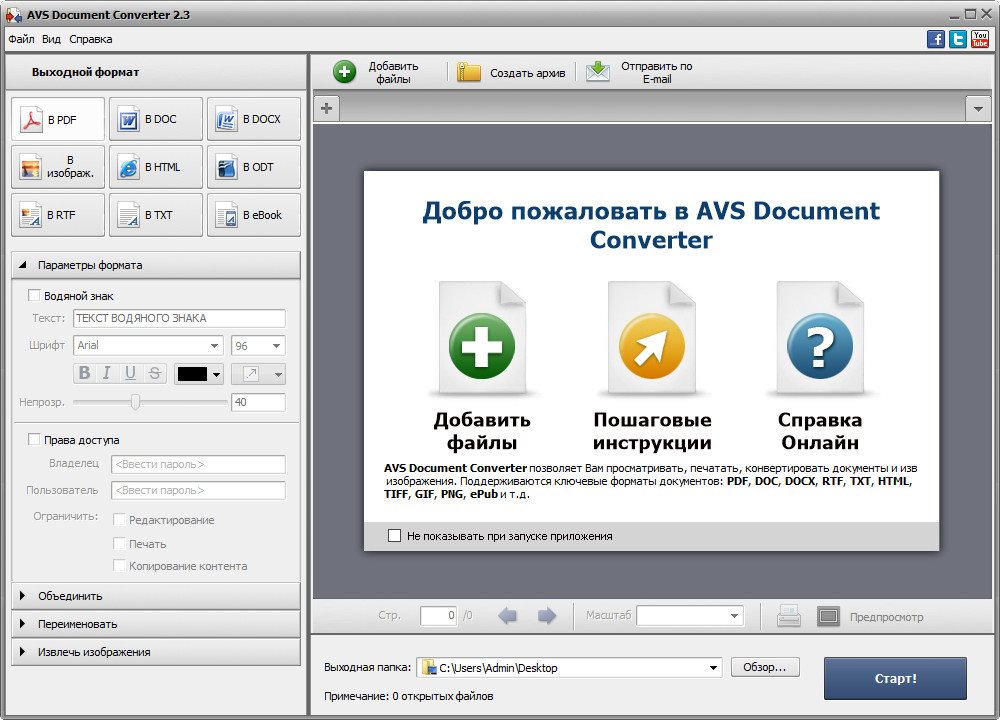1000x720 pixels.
Task: Choose ODT as output format
Action: 254,167
